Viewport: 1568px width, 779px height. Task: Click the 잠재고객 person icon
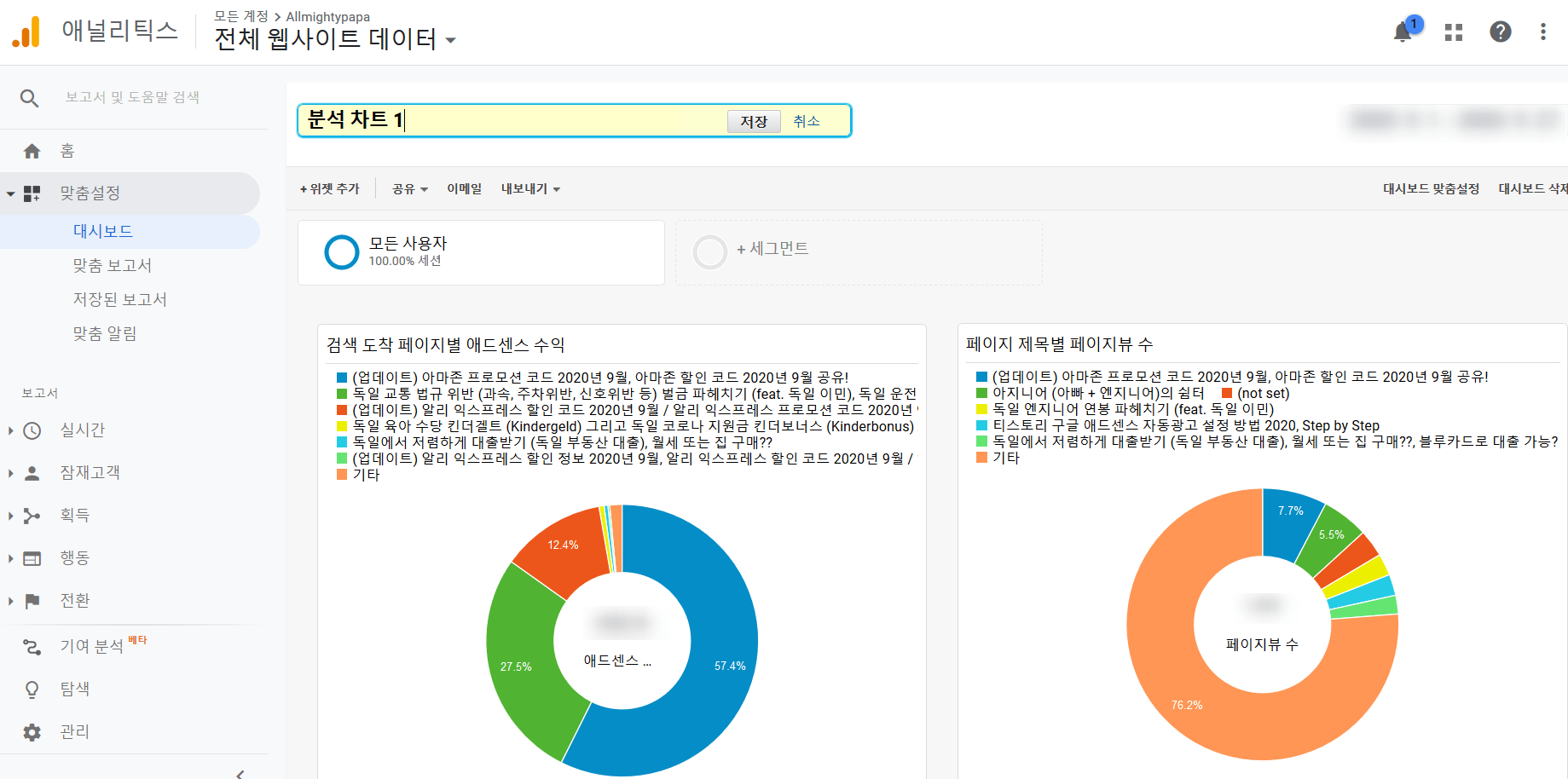[x=32, y=473]
